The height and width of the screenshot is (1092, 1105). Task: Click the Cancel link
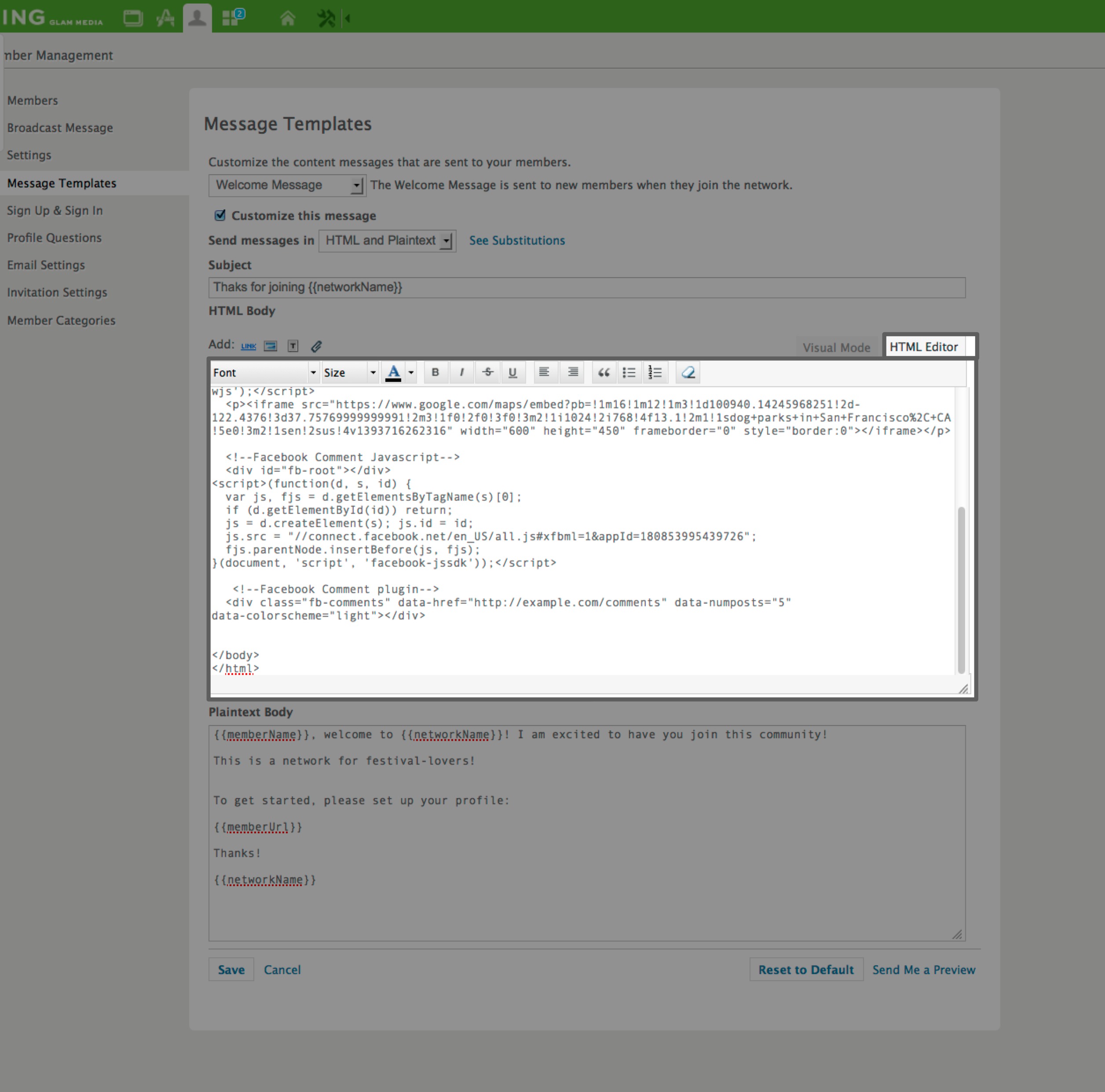[282, 970]
